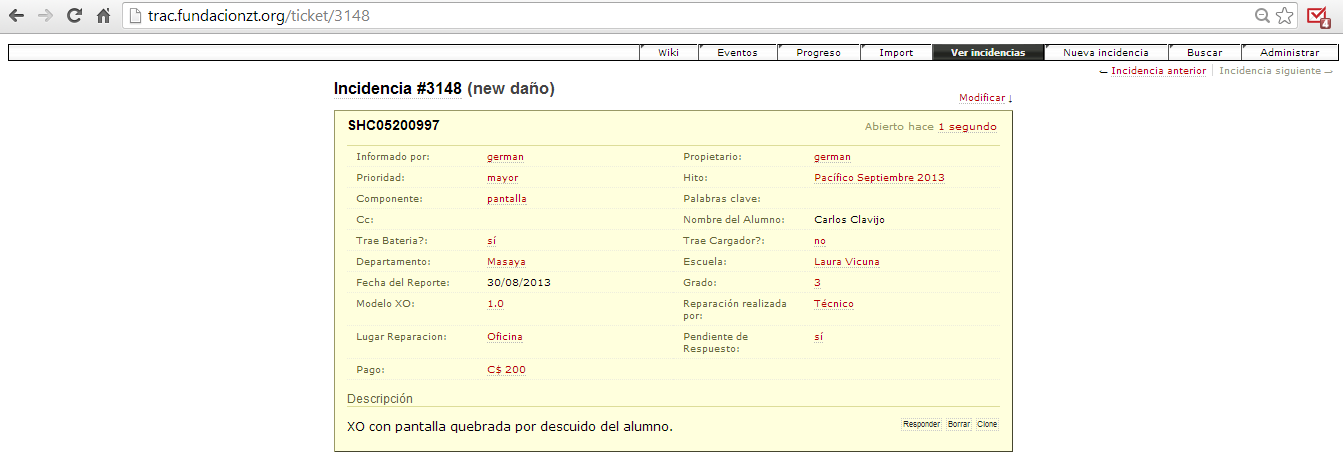
Task: Open the Buscar navigation item
Action: pos(1204,53)
